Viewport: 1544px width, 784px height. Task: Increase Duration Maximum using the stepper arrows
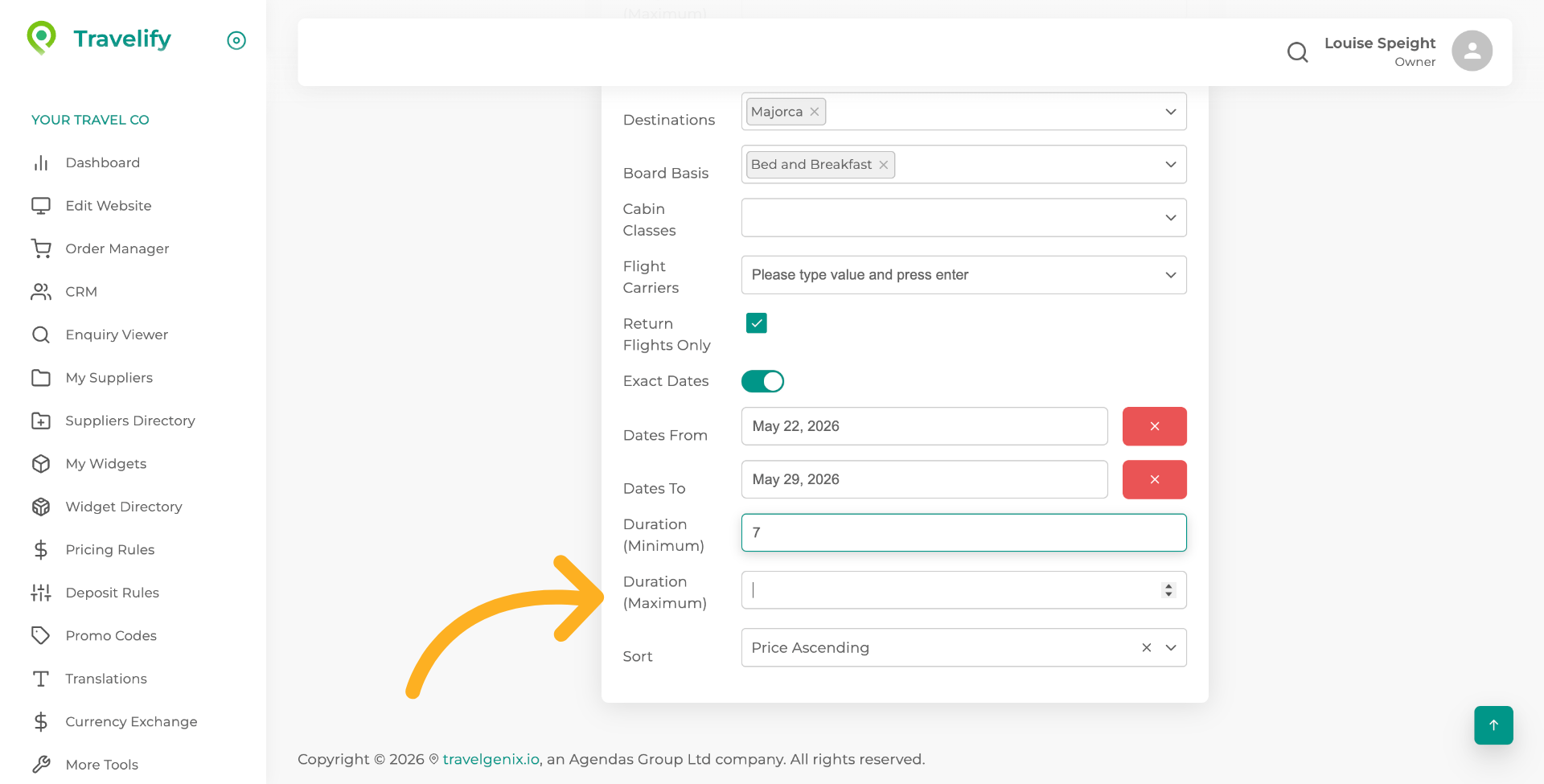pyautogui.click(x=1168, y=586)
